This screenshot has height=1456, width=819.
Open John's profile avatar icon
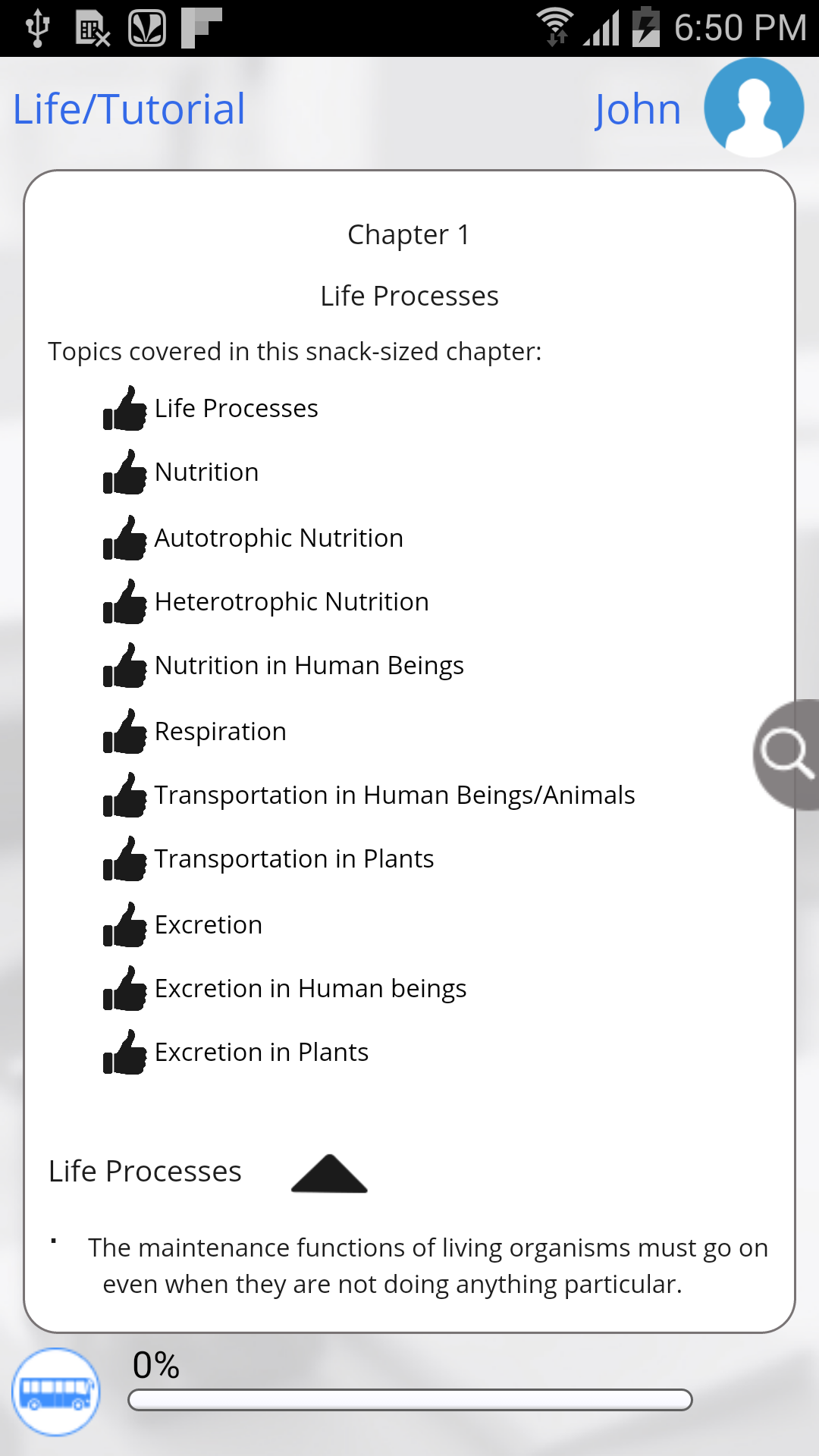(x=754, y=108)
